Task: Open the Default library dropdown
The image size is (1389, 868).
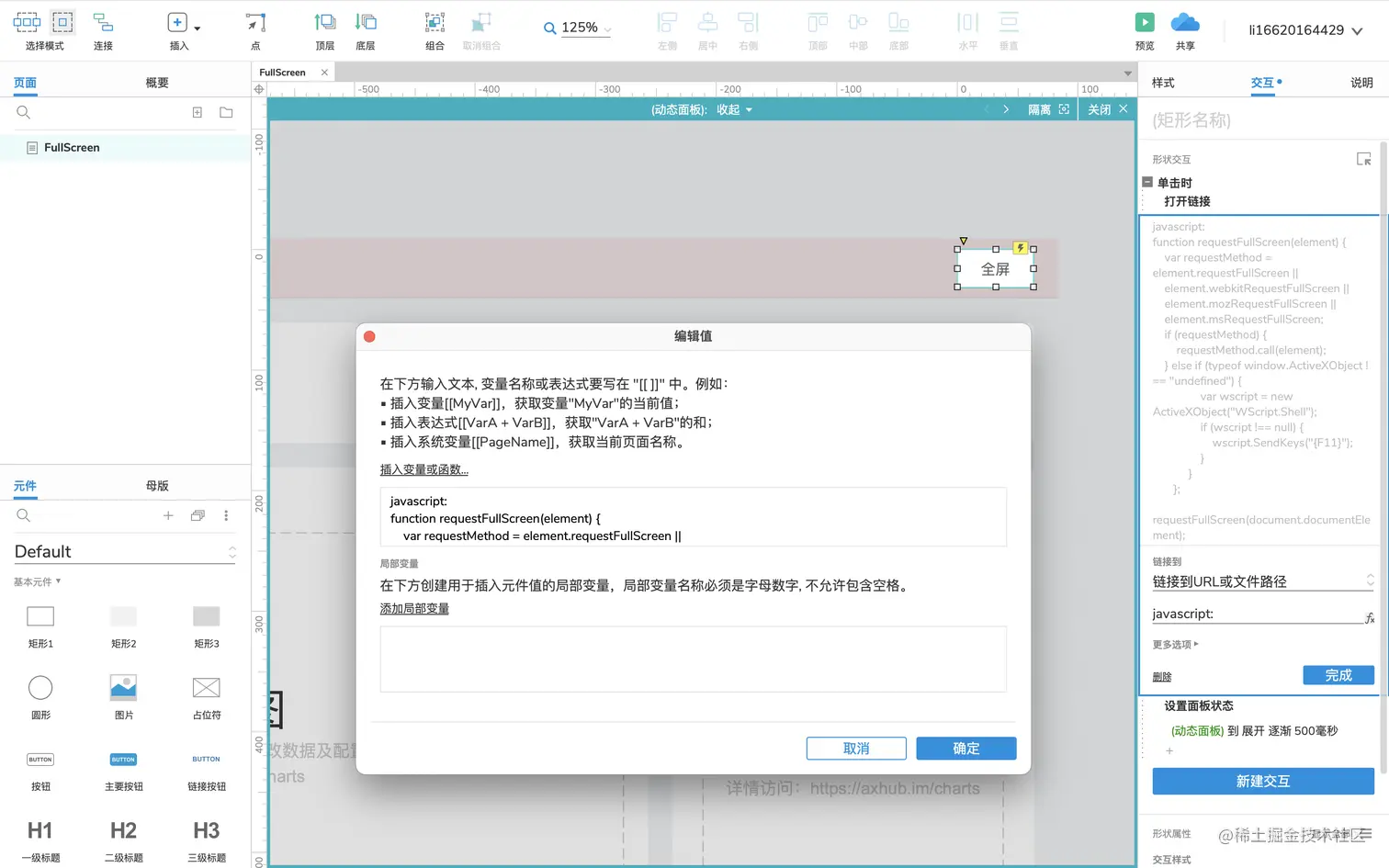Action: tap(125, 551)
